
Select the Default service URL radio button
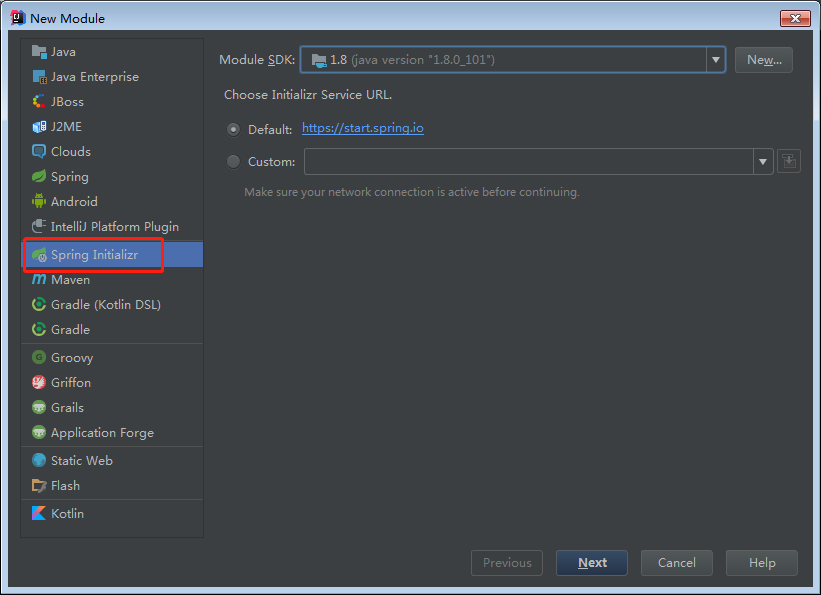[234, 129]
